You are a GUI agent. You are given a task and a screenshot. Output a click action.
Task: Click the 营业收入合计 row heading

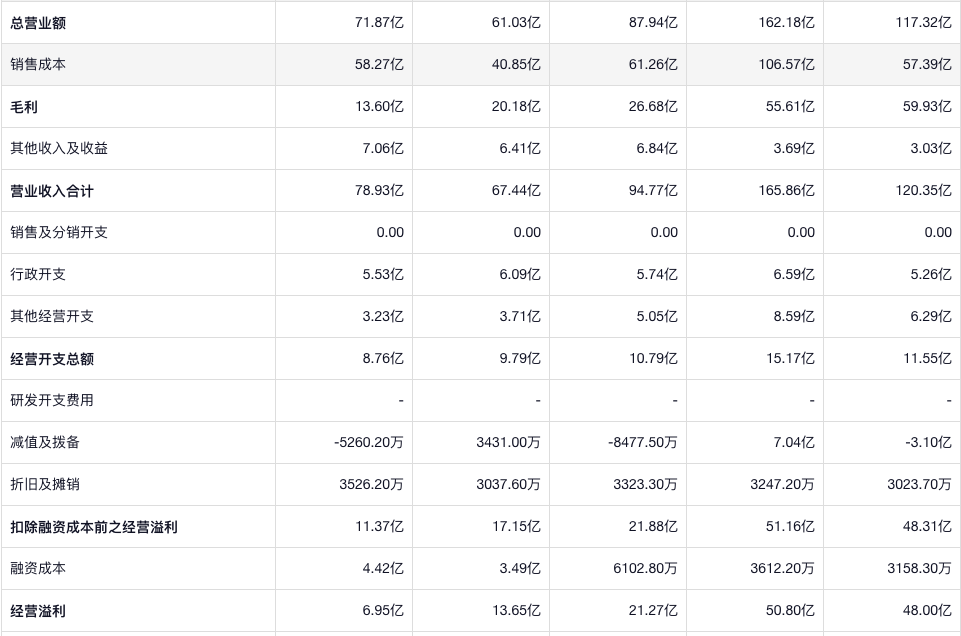52,190
